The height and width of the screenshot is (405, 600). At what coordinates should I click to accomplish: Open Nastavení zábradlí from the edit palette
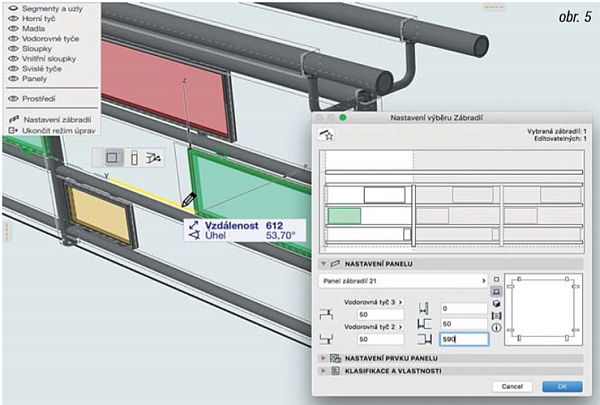click(50, 118)
